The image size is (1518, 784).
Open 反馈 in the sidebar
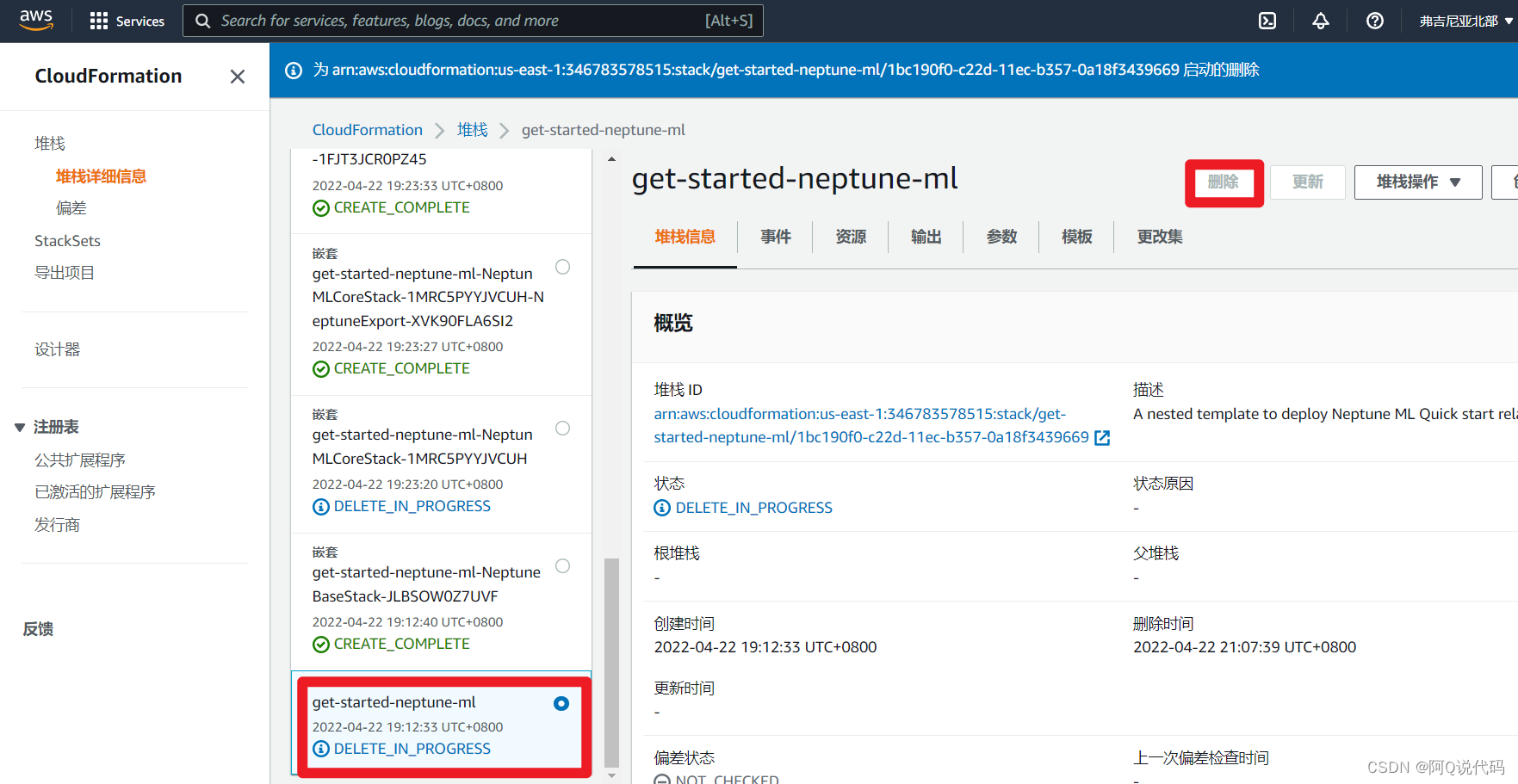click(38, 629)
